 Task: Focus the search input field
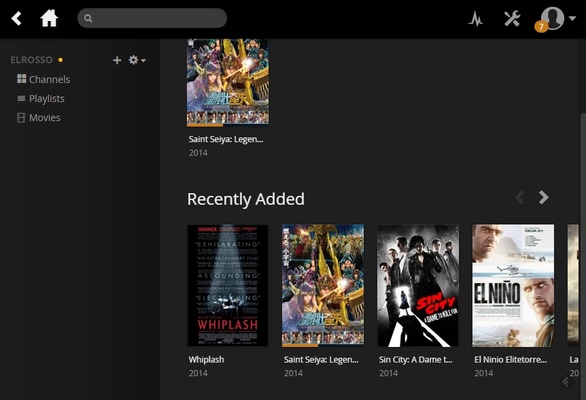(x=152, y=18)
